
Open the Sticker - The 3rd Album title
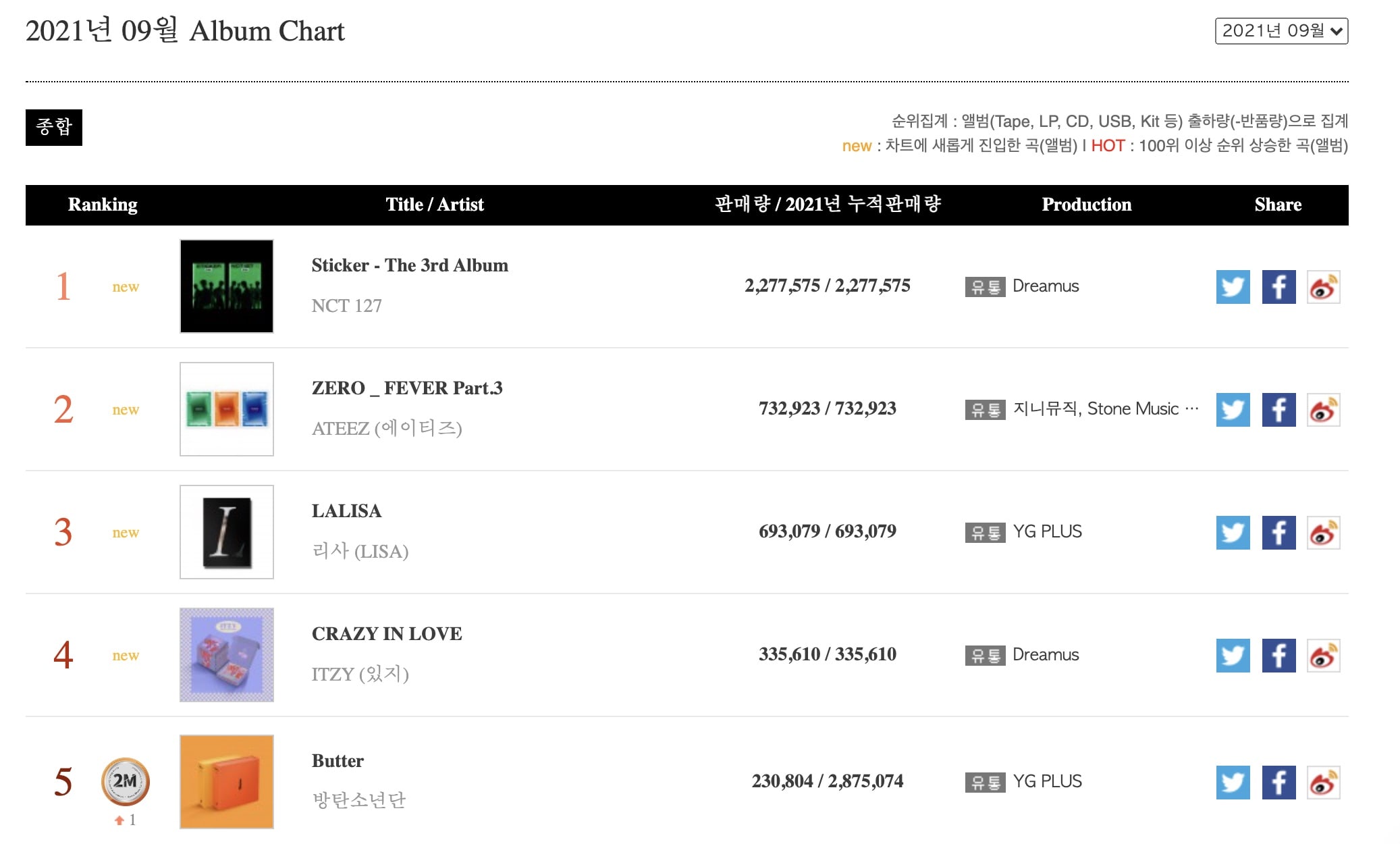click(410, 265)
